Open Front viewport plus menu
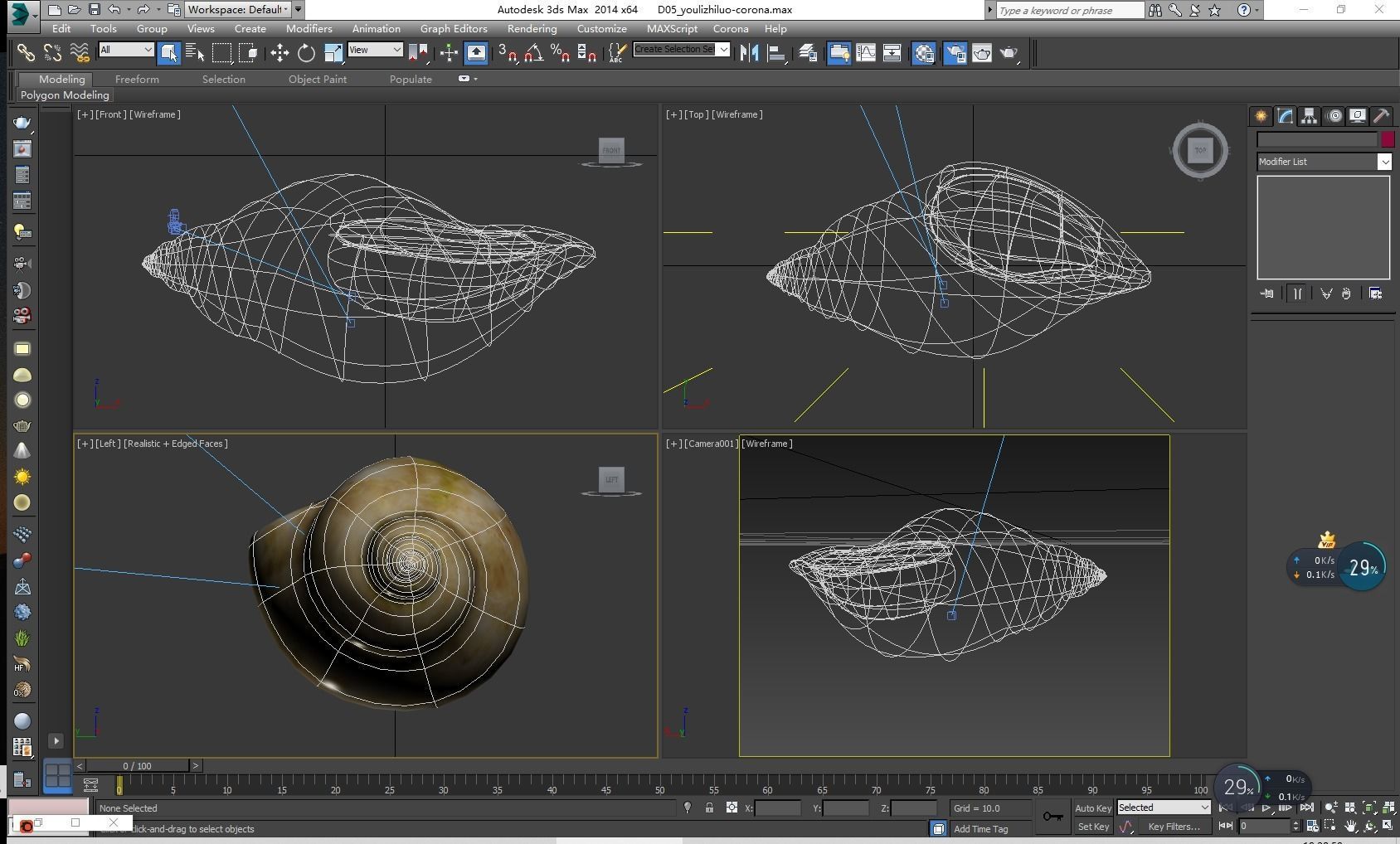Viewport: 1400px width, 844px height. click(84, 114)
